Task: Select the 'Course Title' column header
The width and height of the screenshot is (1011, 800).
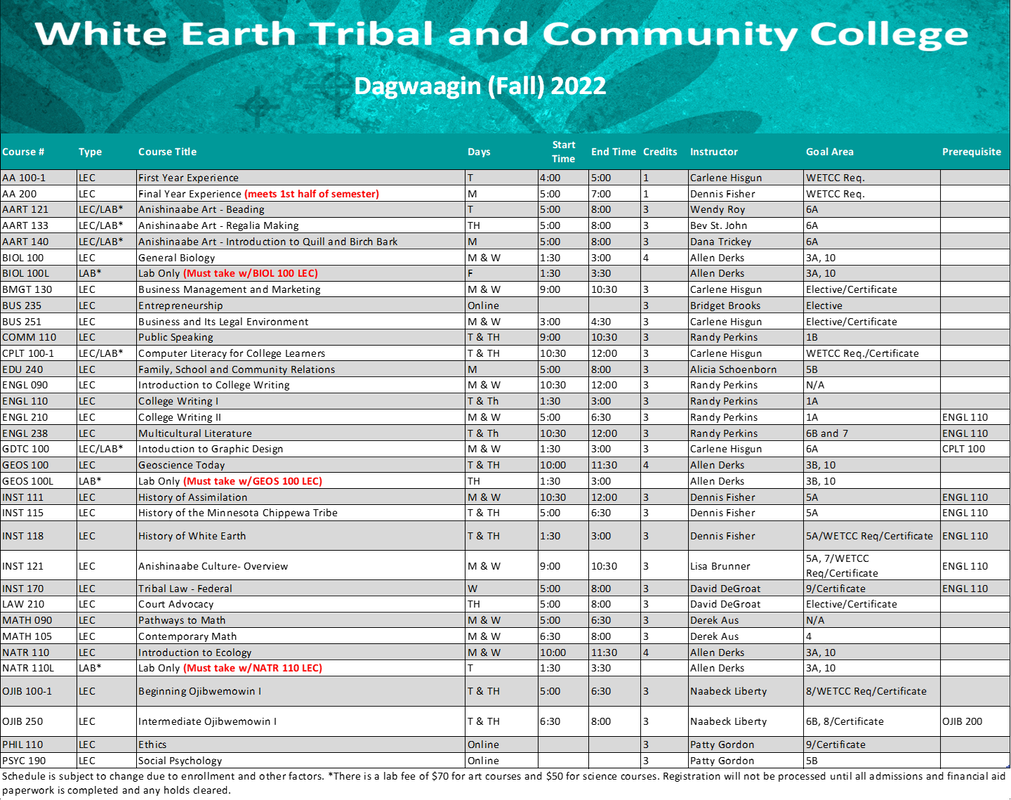Action: [x=167, y=152]
